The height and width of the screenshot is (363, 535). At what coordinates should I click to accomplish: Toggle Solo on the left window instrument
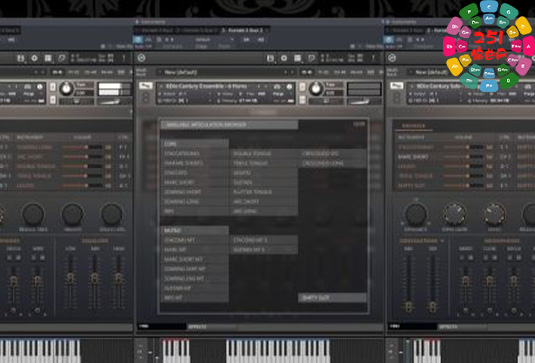click(53, 87)
